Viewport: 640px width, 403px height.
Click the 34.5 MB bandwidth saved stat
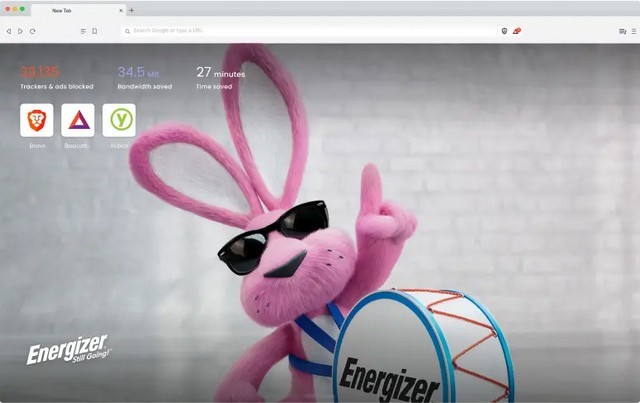point(144,78)
